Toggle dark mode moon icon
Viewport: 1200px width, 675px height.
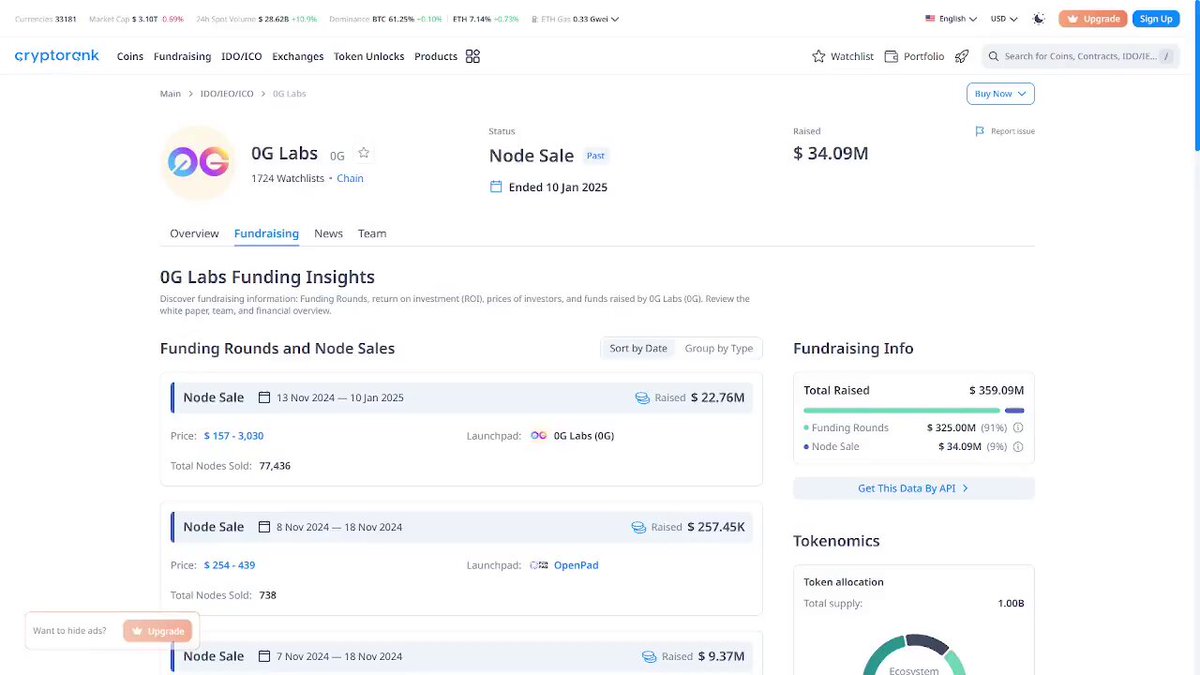tap(1039, 19)
